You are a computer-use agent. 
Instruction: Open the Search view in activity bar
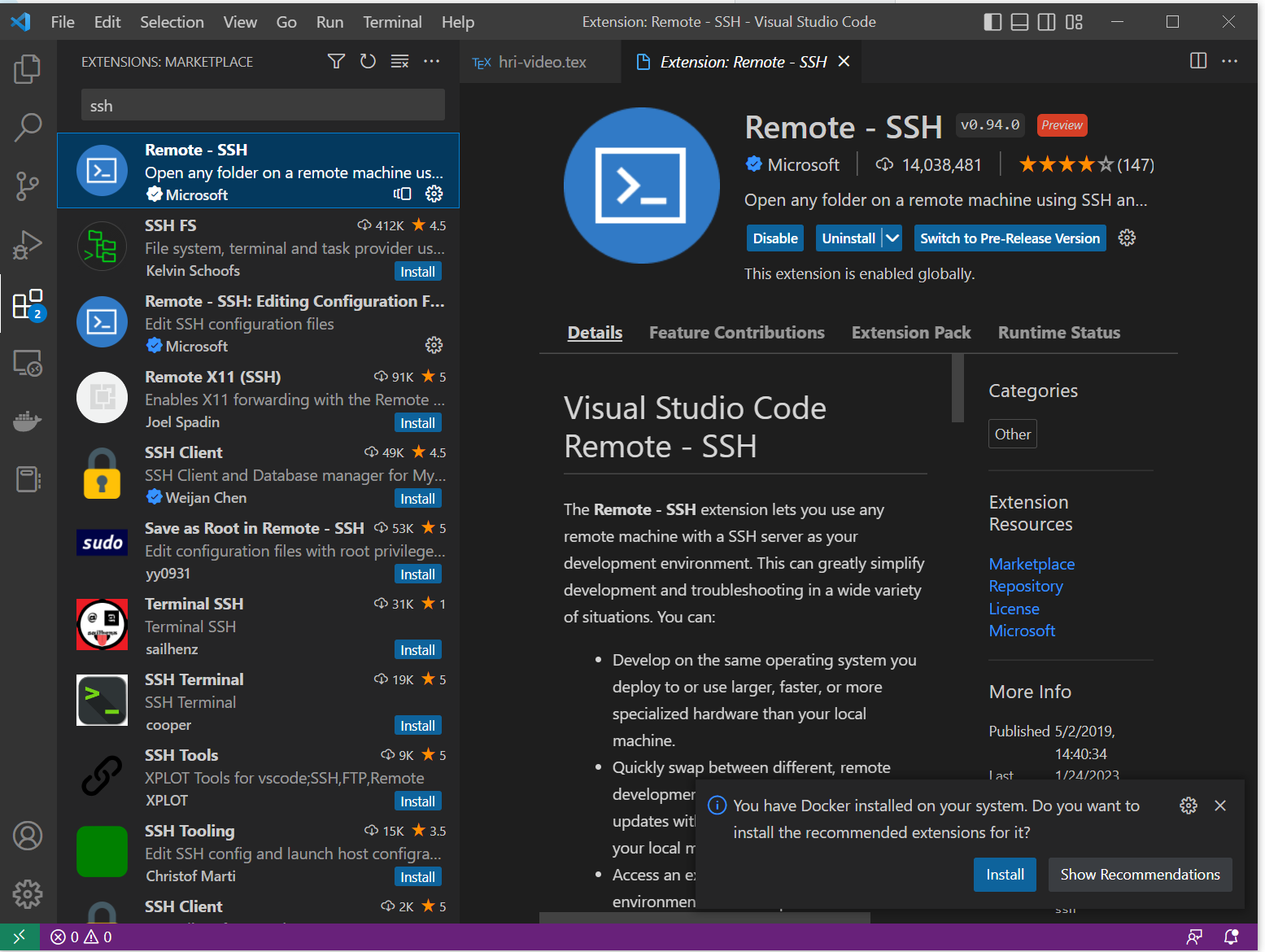pyautogui.click(x=28, y=127)
